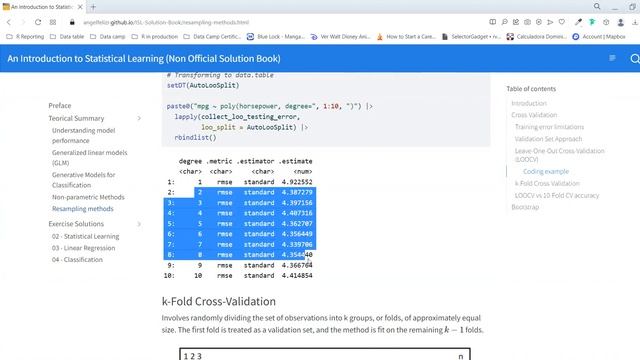The image size is (640, 360).
Task: Jump to Cross Validation in the table of contents
Action: click(534, 115)
